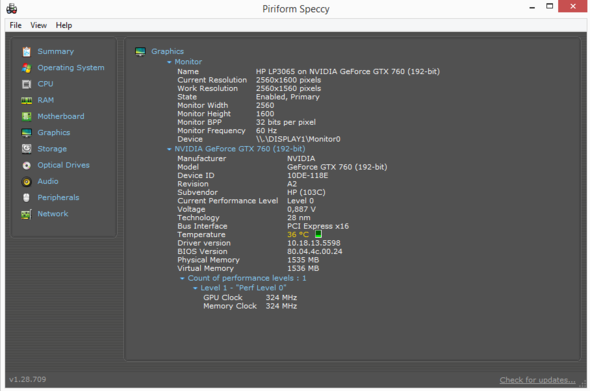Click the Current Performance Level label
Viewport: 590px width, 391px height.
point(228,201)
